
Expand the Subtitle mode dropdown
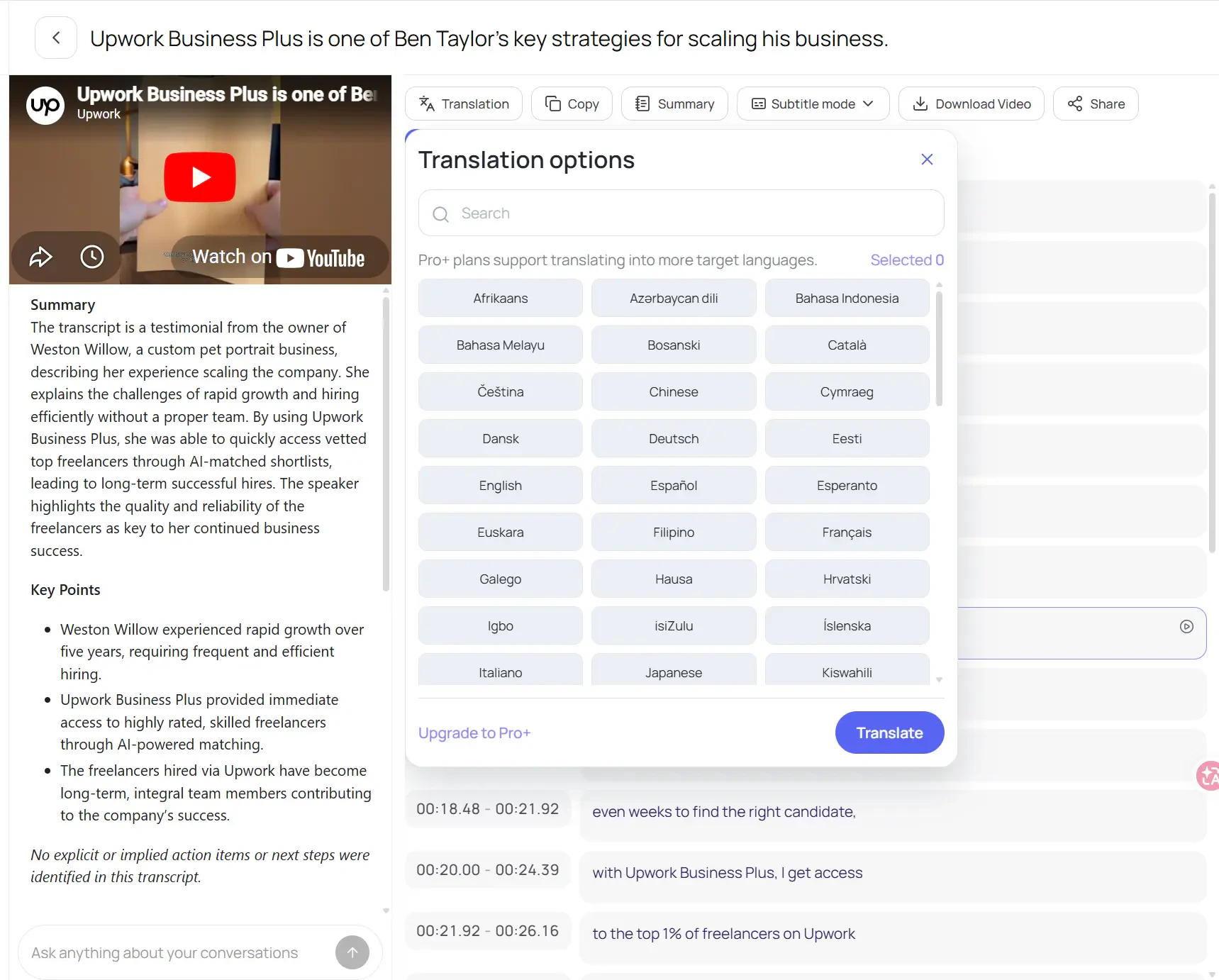[x=813, y=104]
